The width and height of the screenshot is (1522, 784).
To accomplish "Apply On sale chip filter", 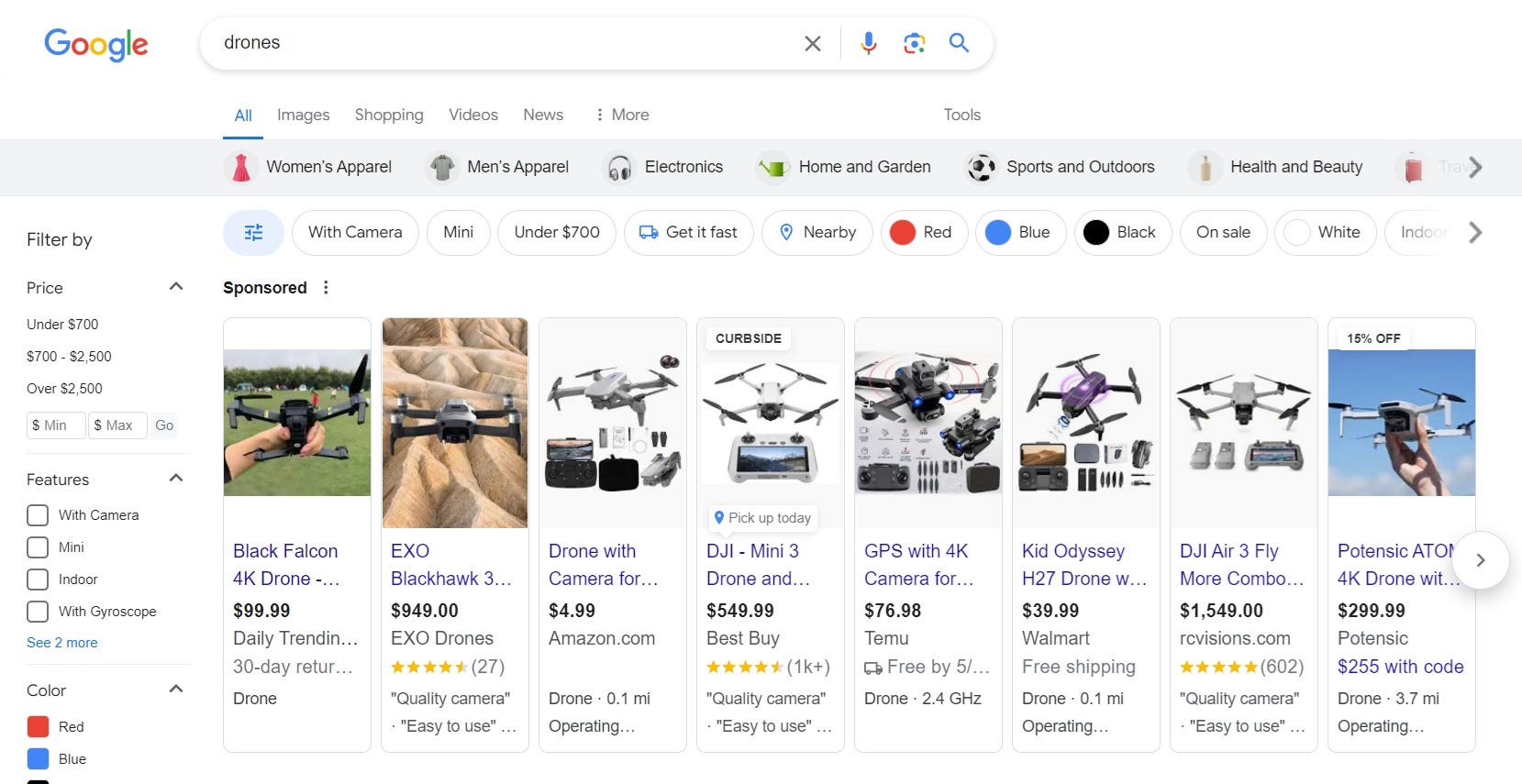I will [1223, 232].
